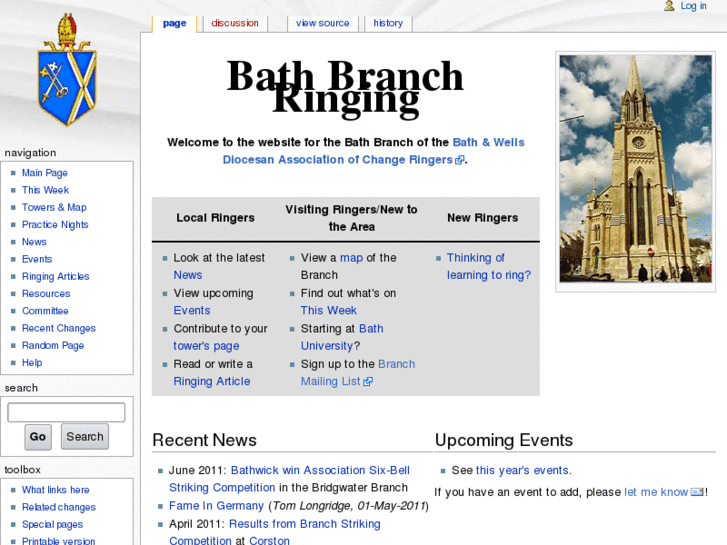Open Events in the navigation sidebar
This screenshot has width=727, height=545.
(x=37, y=259)
